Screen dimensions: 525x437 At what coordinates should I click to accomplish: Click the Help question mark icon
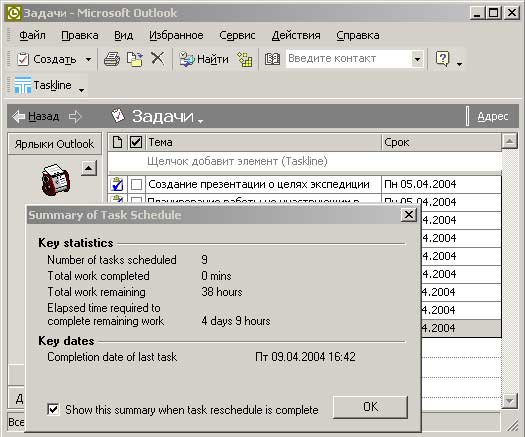pos(442,59)
